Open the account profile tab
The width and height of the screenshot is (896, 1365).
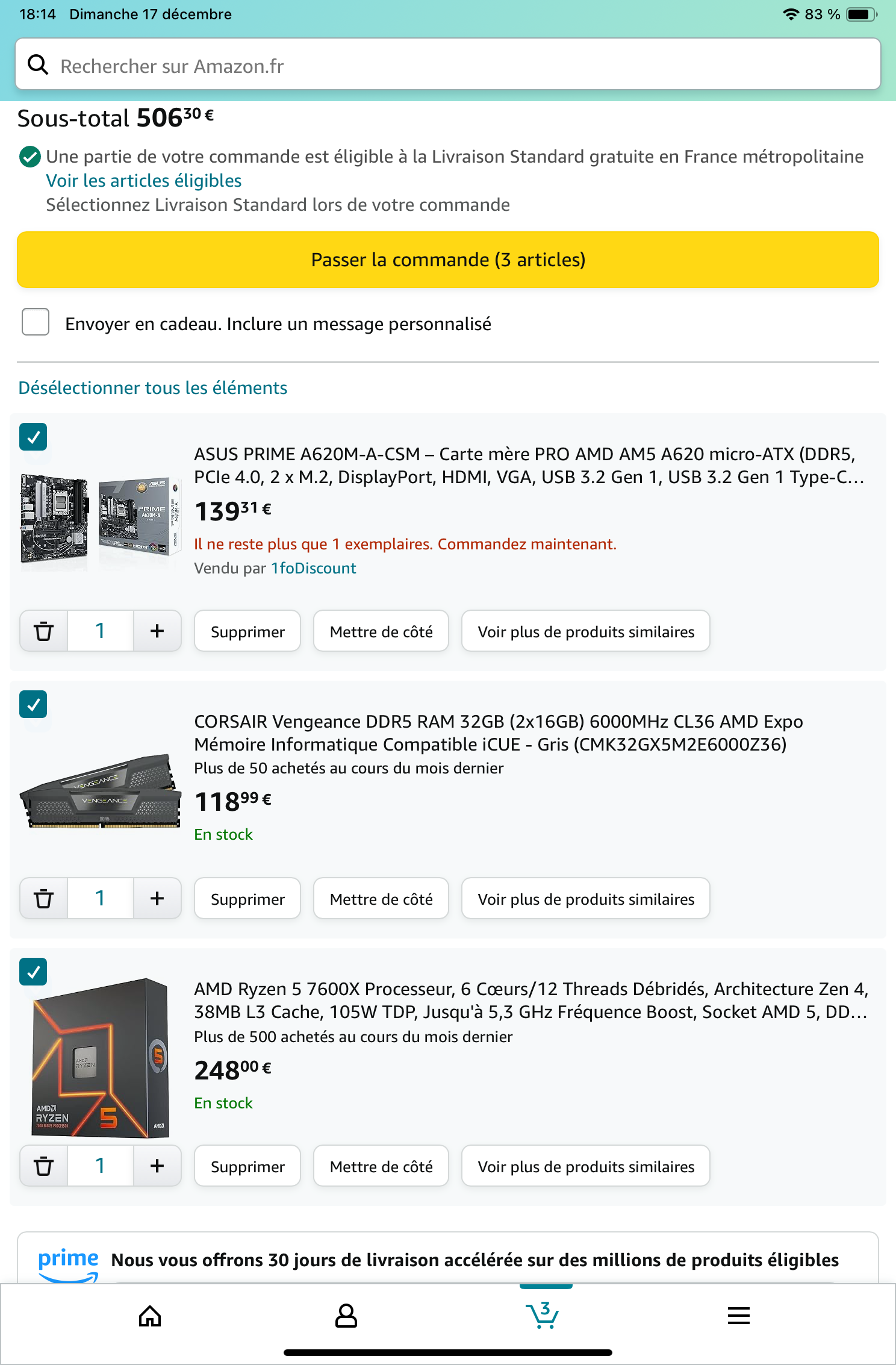point(346,1316)
